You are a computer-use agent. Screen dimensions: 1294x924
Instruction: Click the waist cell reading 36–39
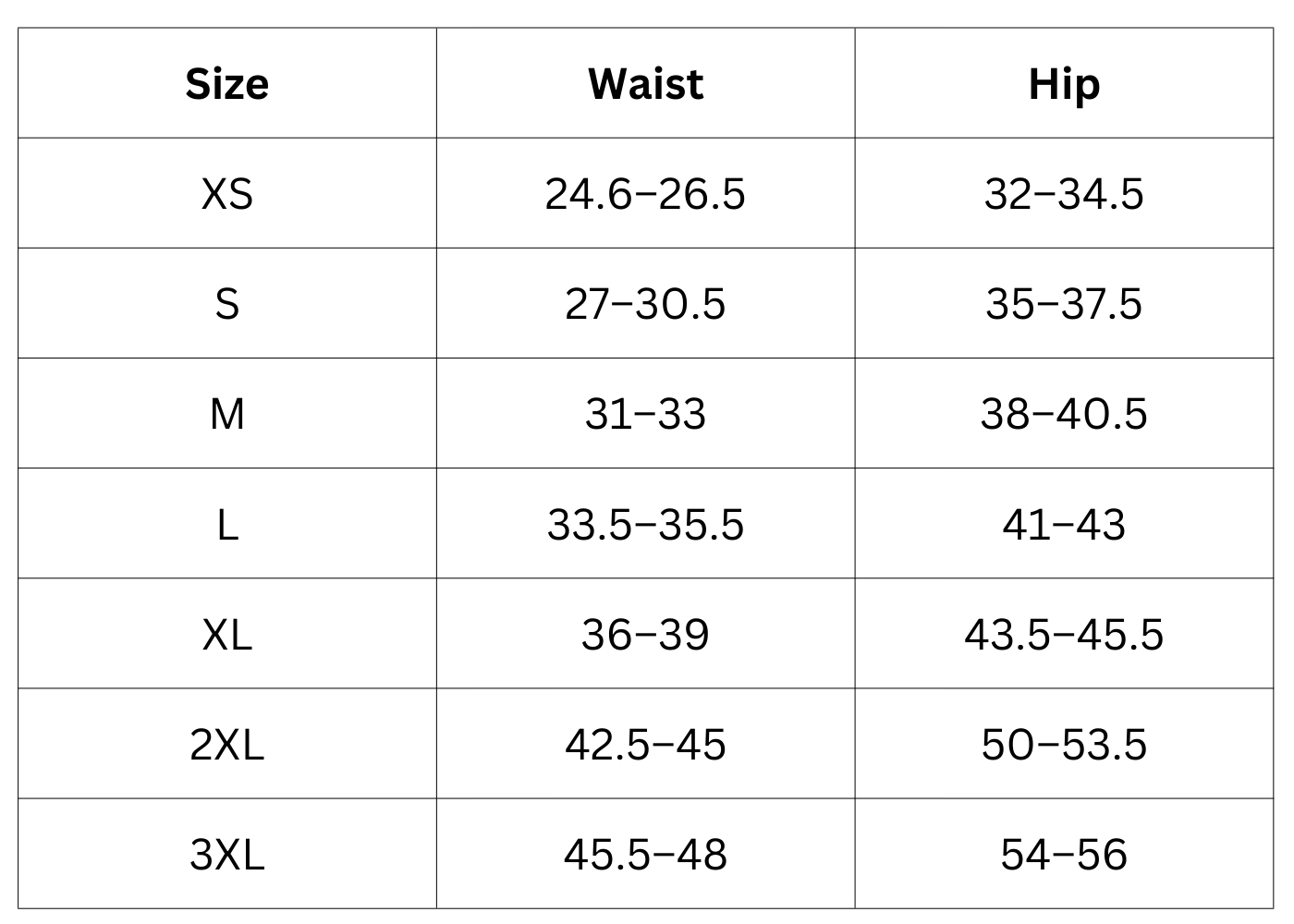coord(645,634)
